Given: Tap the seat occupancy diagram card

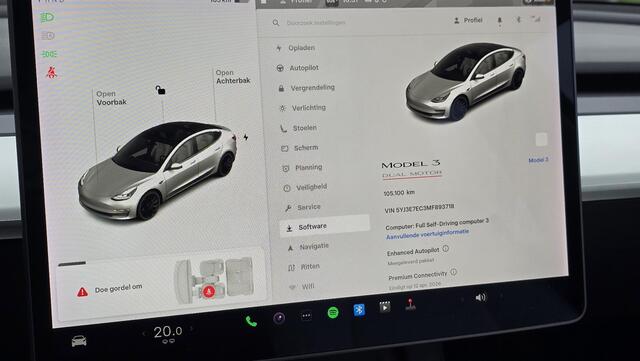Looking at the screenshot, I should pyautogui.click(x=215, y=281).
